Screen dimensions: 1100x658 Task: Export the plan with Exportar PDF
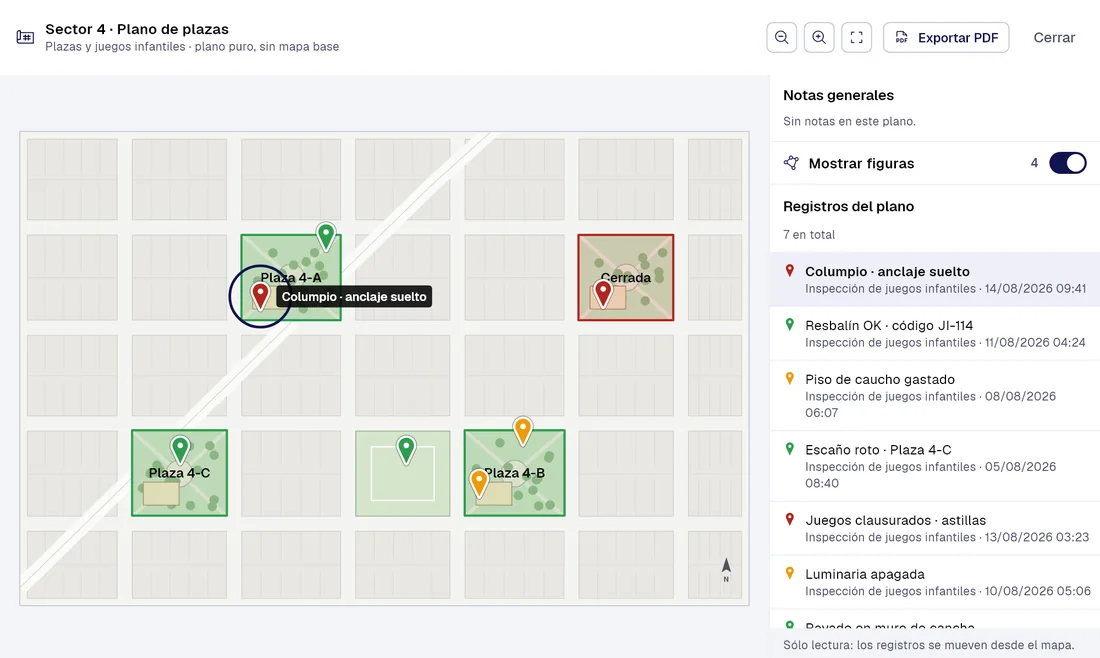coord(946,37)
